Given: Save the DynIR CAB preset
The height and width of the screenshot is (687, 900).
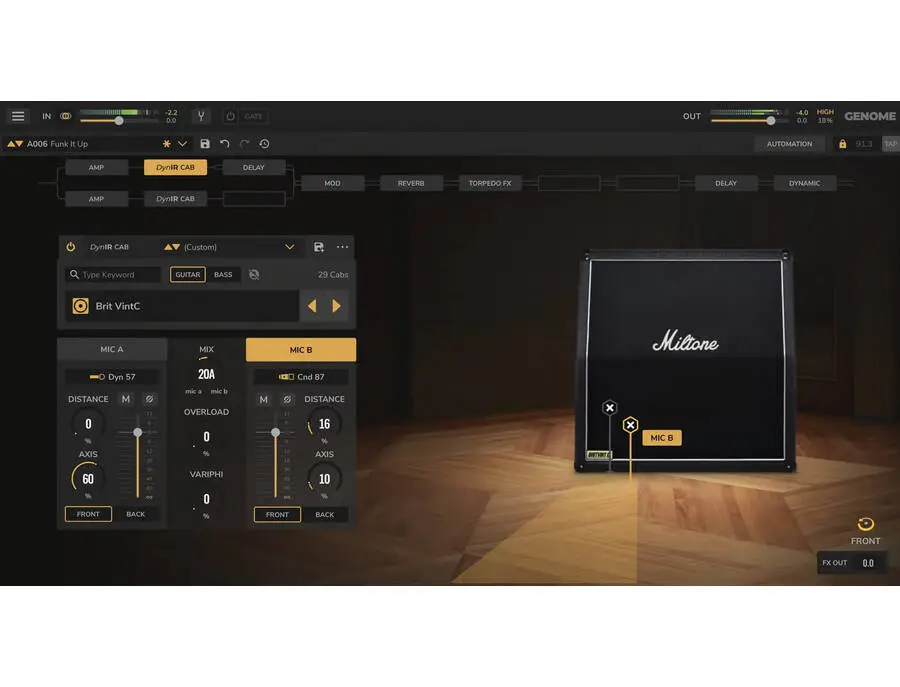Looking at the screenshot, I should coord(319,247).
